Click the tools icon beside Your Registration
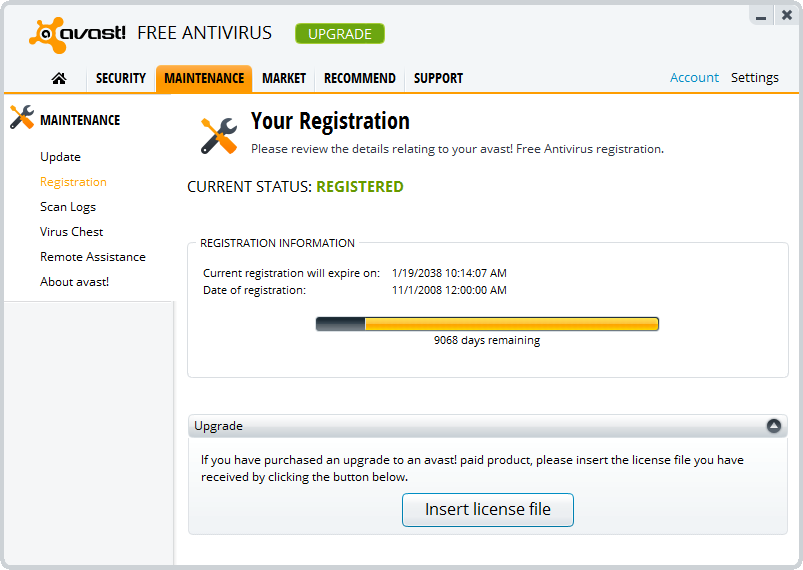The width and height of the screenshot is (803, 570). pos(219,136)
